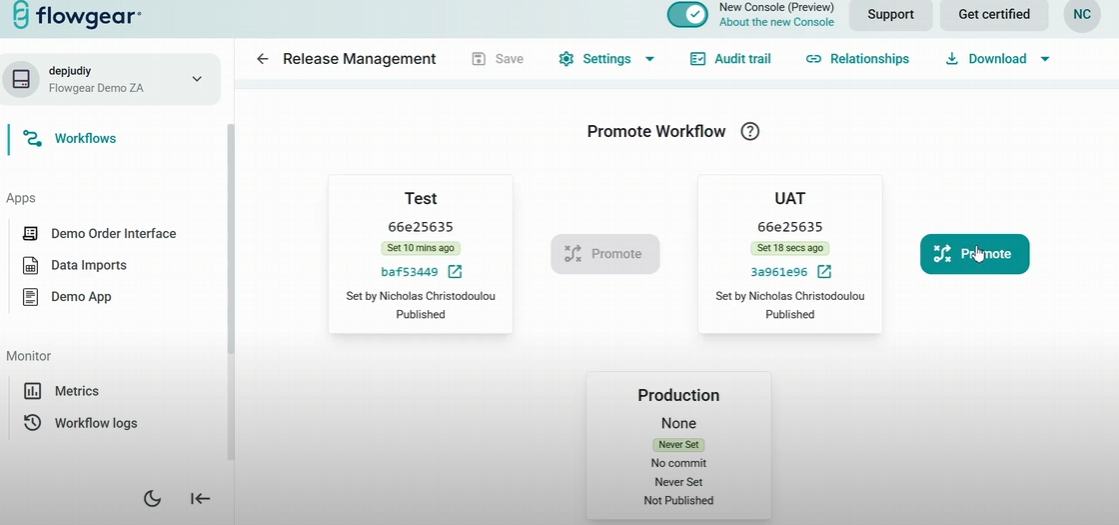Click the Not Published status in Production
This screenshot has height=525, width=1119.
pos(679,500)
